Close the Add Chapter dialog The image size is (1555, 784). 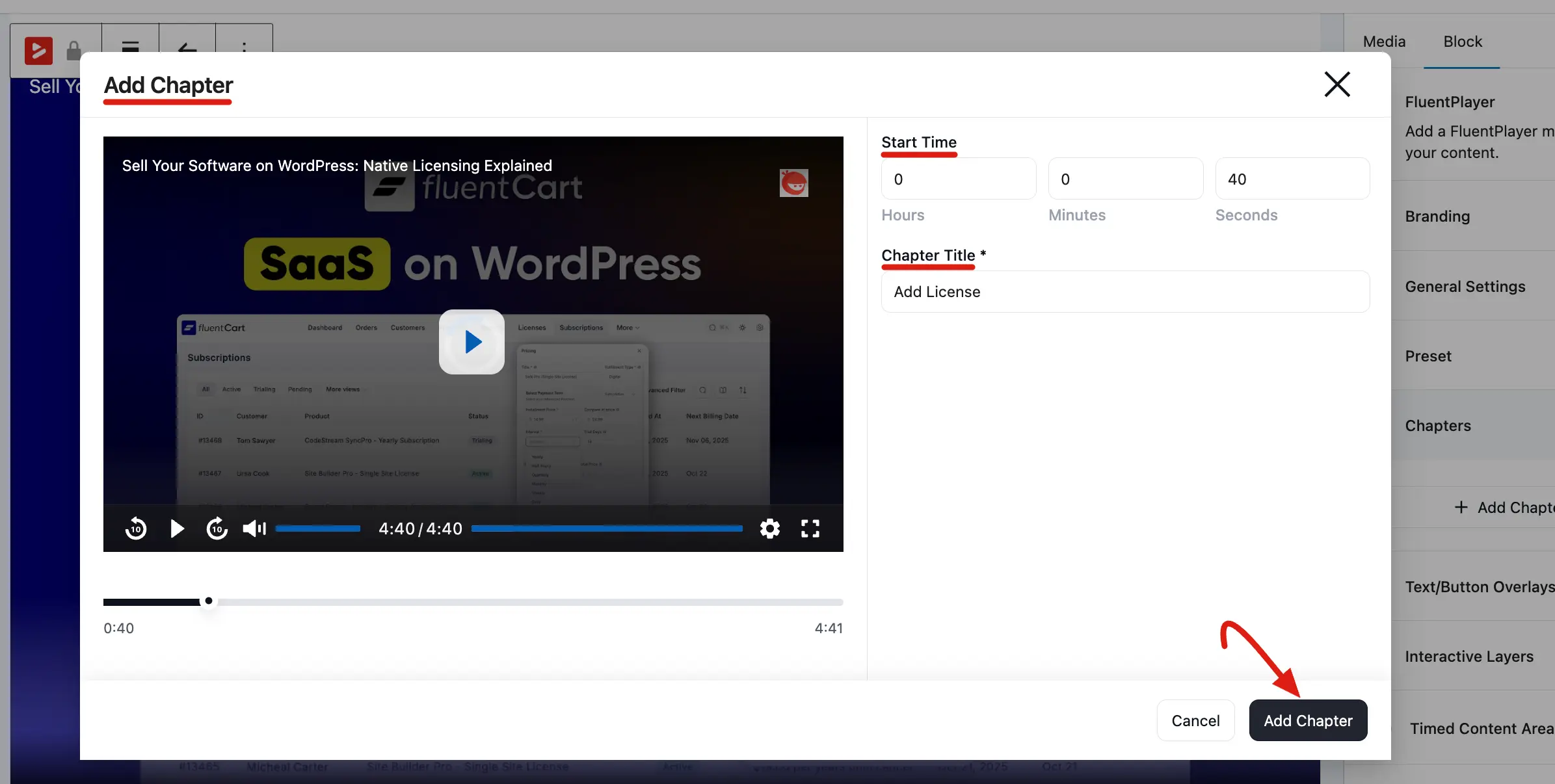coord(1337,85)
